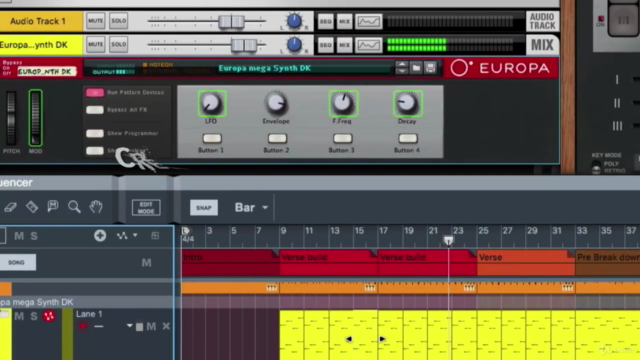
Task: Click SEQ button on Europa synth track
Action: [x=325, y=45]
